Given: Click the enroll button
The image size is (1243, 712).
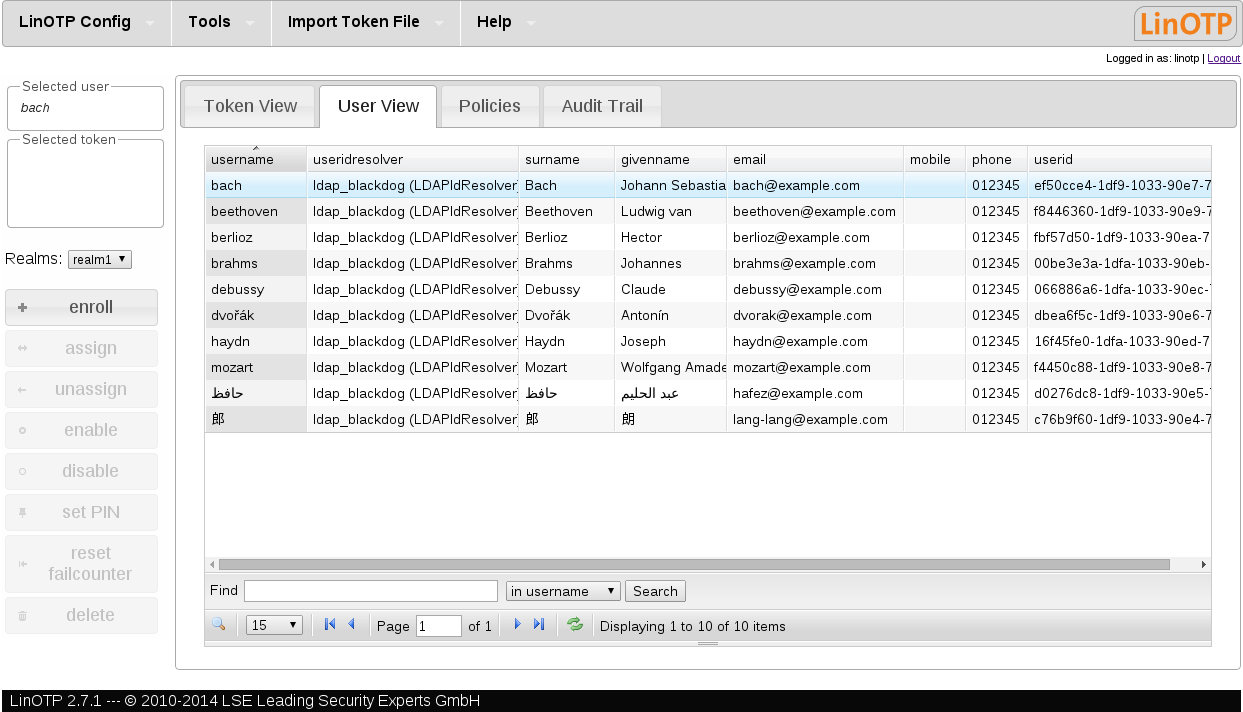Looking at the screenshot, I should click(x=81, y=307).
